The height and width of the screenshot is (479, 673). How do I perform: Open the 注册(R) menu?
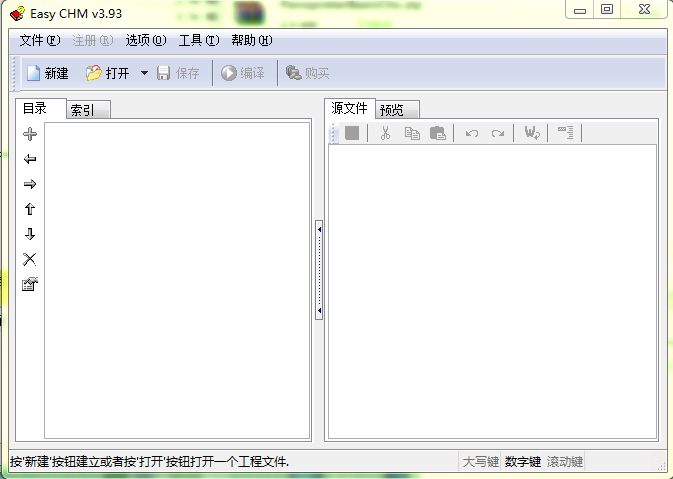click(93, 40)
